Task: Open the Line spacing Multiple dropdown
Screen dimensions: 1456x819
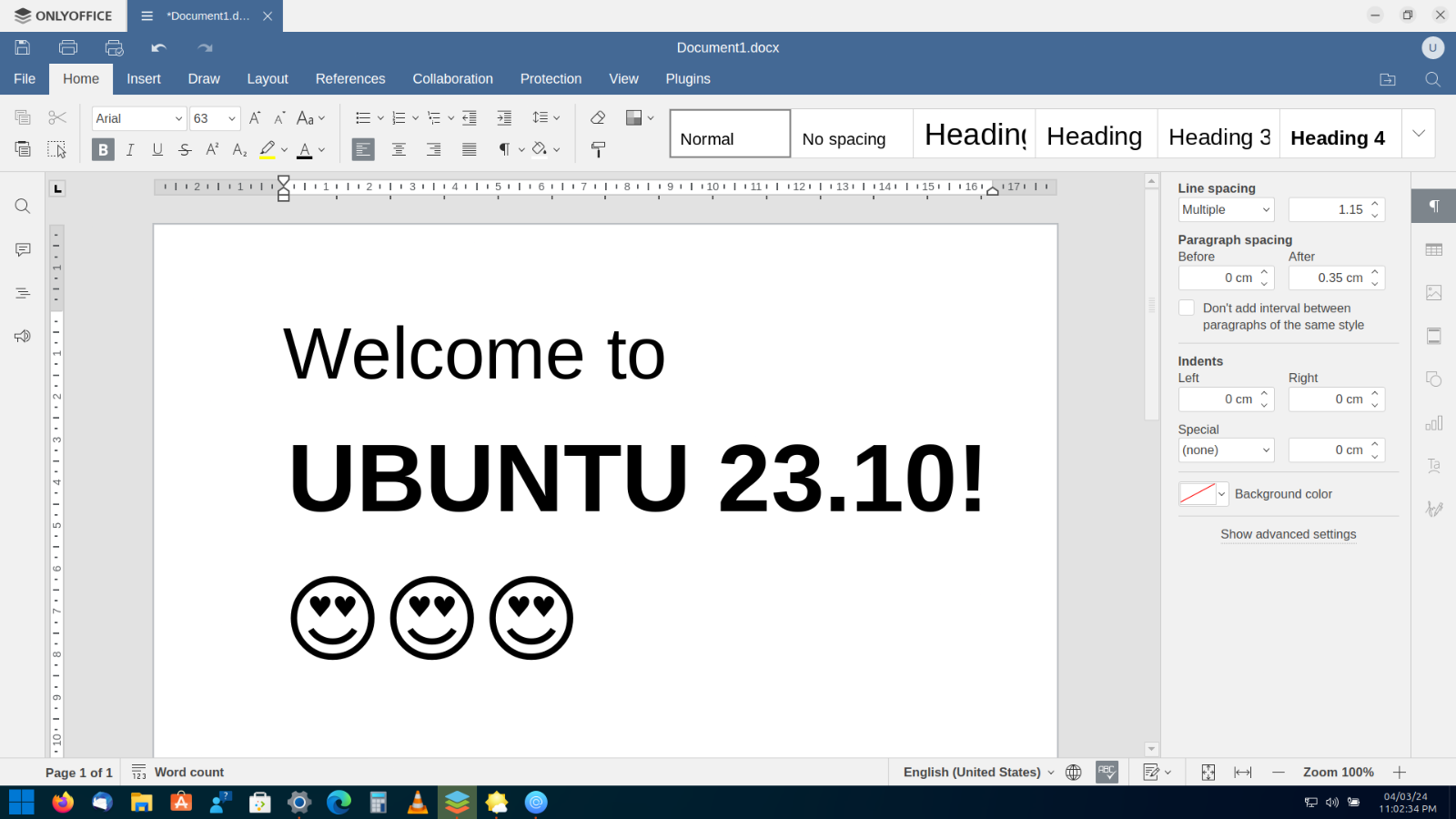Action: [1226, 209]
